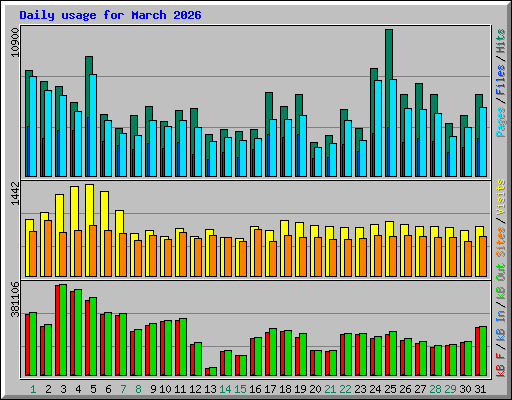The height and width of the screenshot is (400, 512).
Task: Click day 25 on the date axis
Action: tap(390, 389)
